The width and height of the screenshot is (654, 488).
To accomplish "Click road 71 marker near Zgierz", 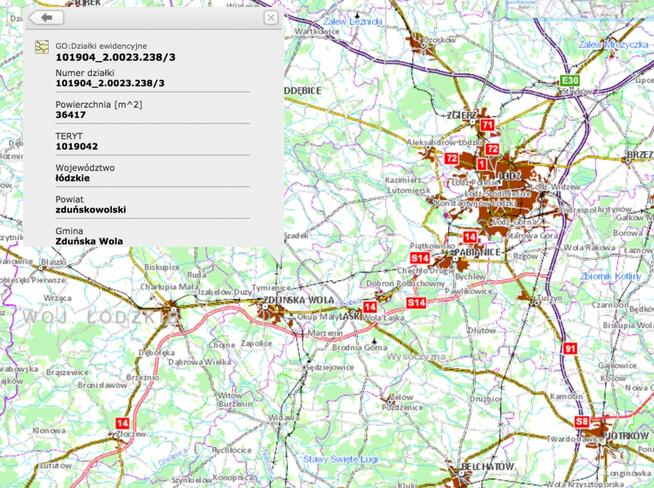I will (487, 125).
